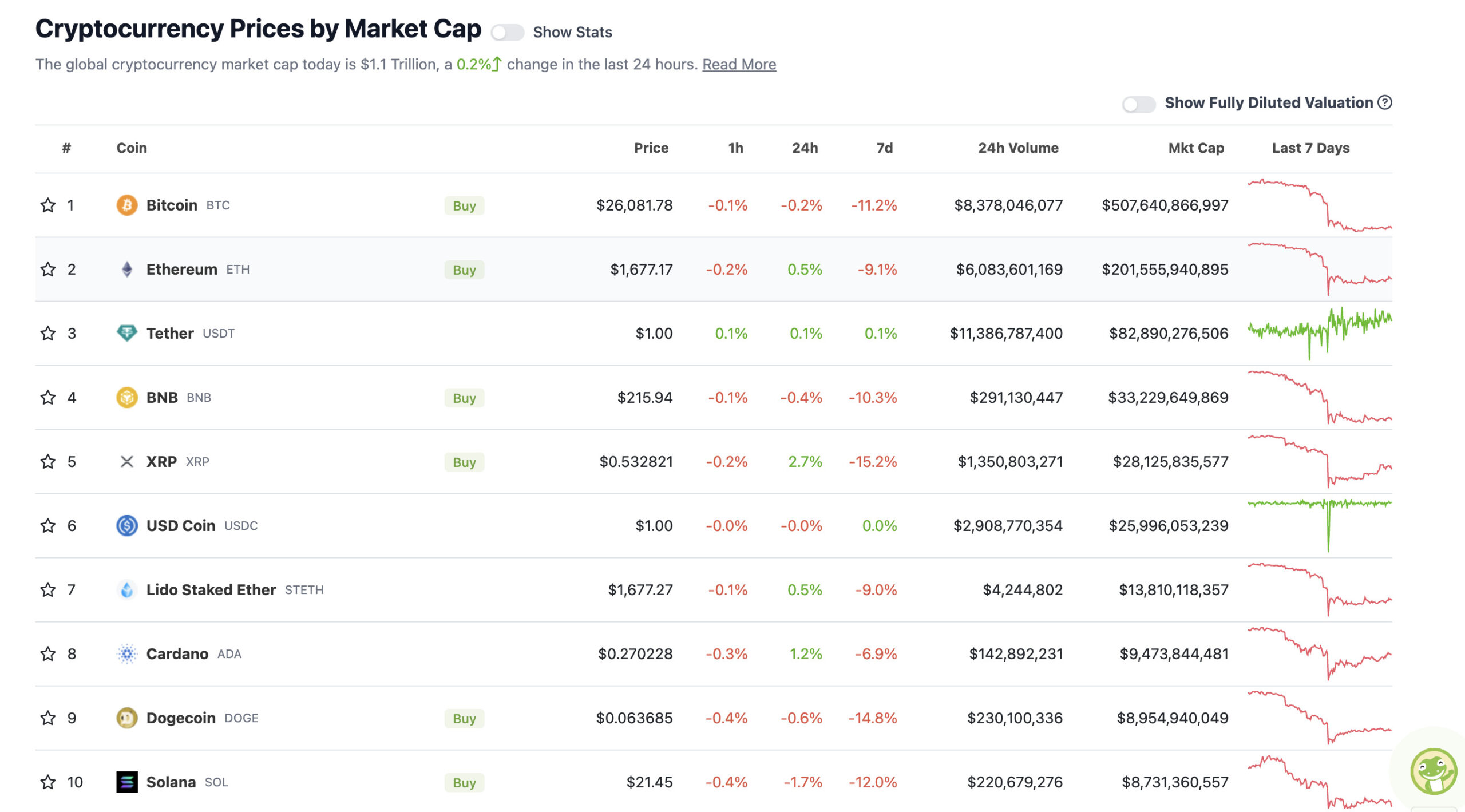Click the Fully Diluted Valuation help icon
Image resolution: width=1465 pixels, height=812 pixels.
pyautogui.click(x=1385, y=102)
